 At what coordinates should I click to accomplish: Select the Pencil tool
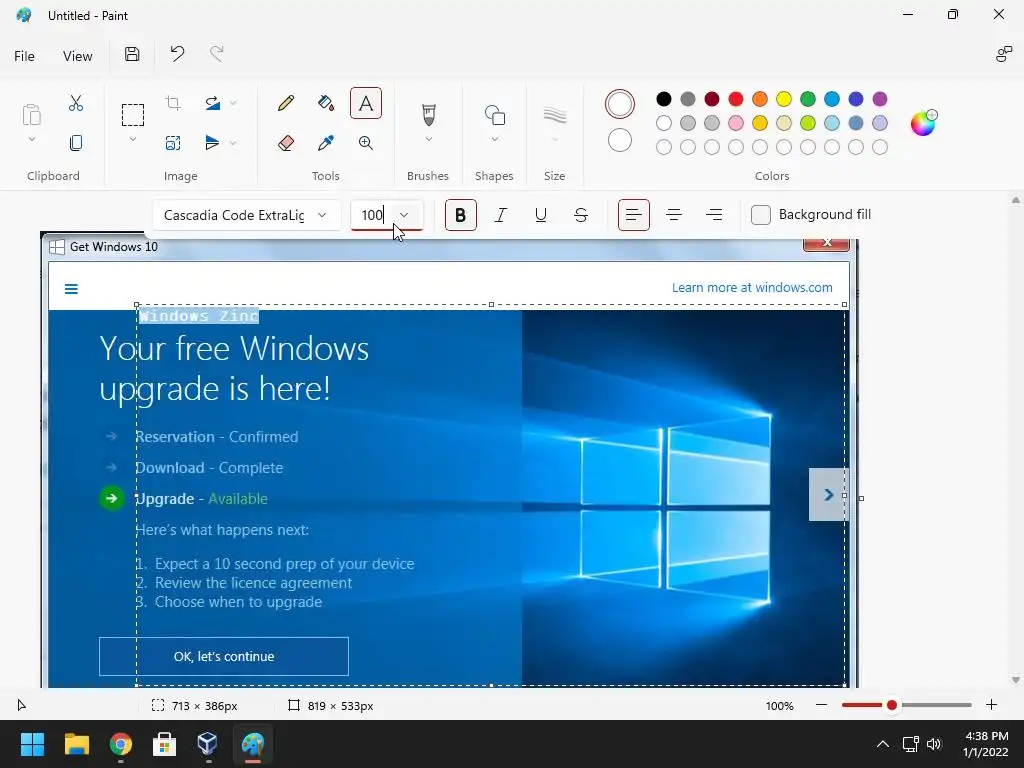pyautogui.click(x=285, y=103)
